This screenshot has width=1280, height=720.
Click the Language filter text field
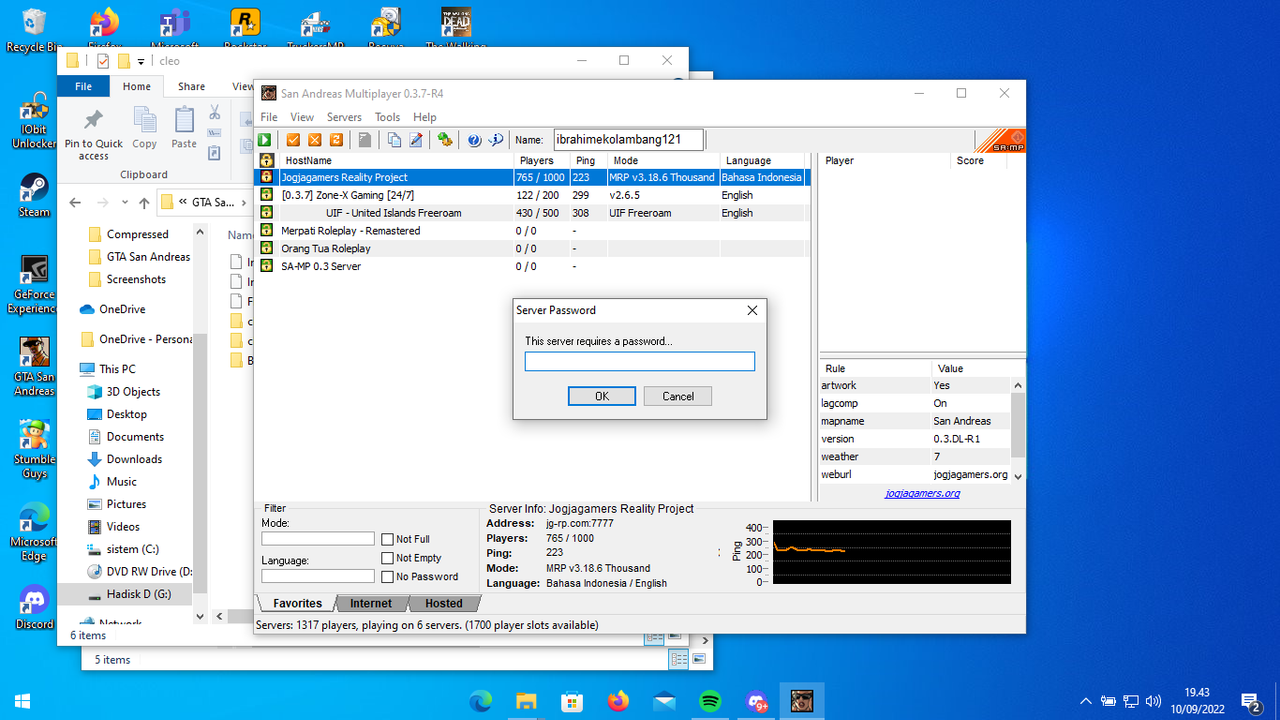coord(318,576)
